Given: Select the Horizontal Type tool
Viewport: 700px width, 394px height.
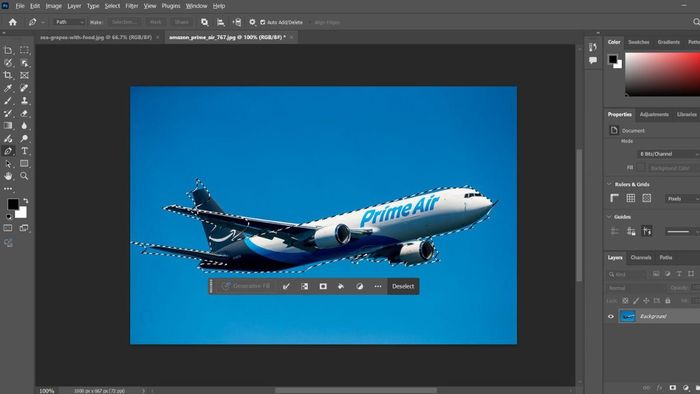Looking at the screenshot, I should [x=24, y=151].
